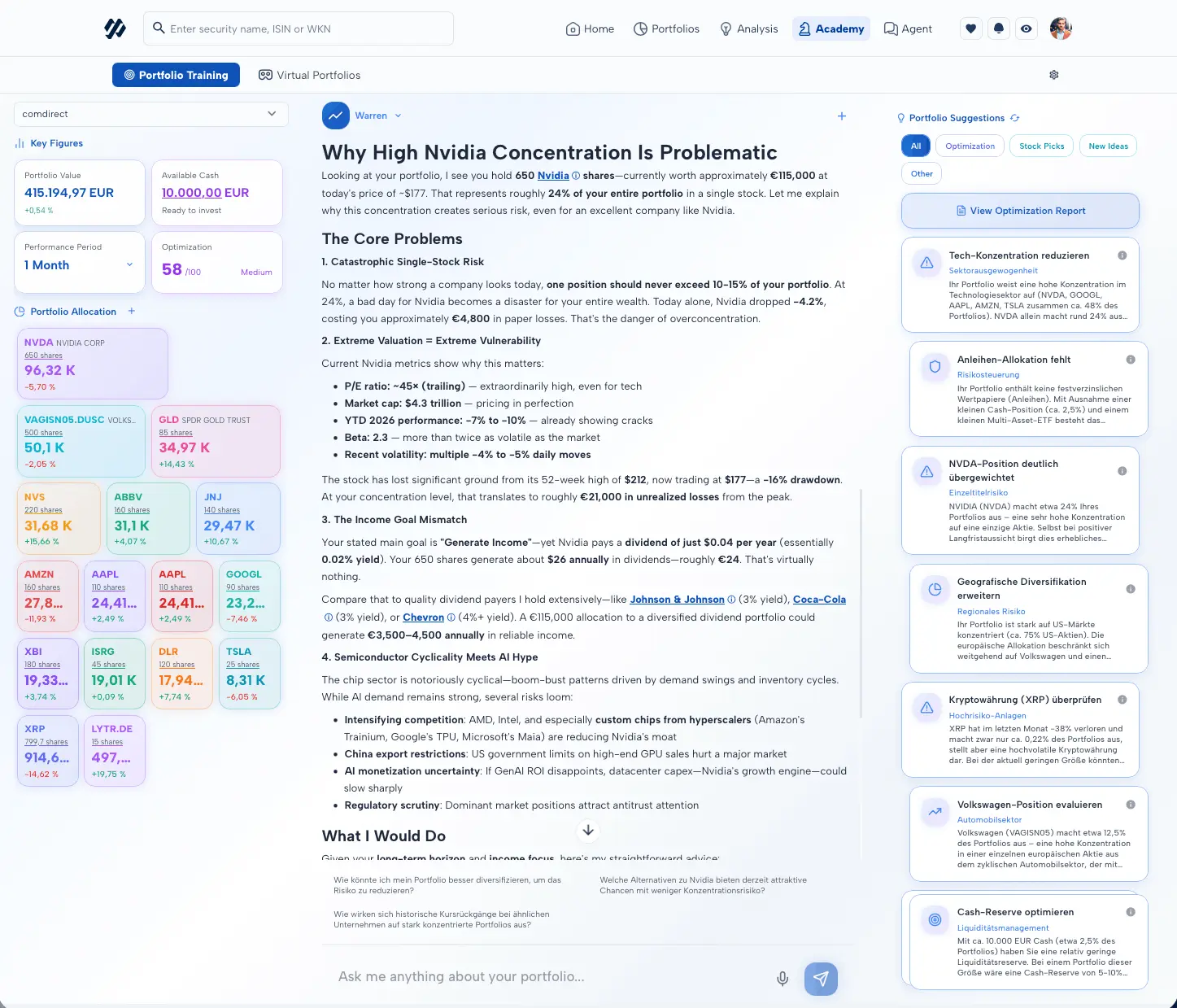1177x1008 pixels.
Task: Click the scroll-down arrow in chat
Action: point(588,831)
